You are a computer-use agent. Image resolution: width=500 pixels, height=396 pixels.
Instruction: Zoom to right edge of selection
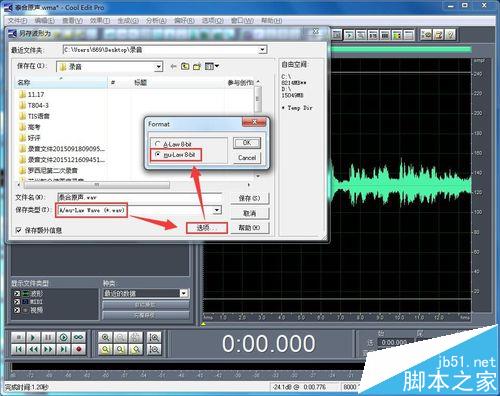click(135, 349)
